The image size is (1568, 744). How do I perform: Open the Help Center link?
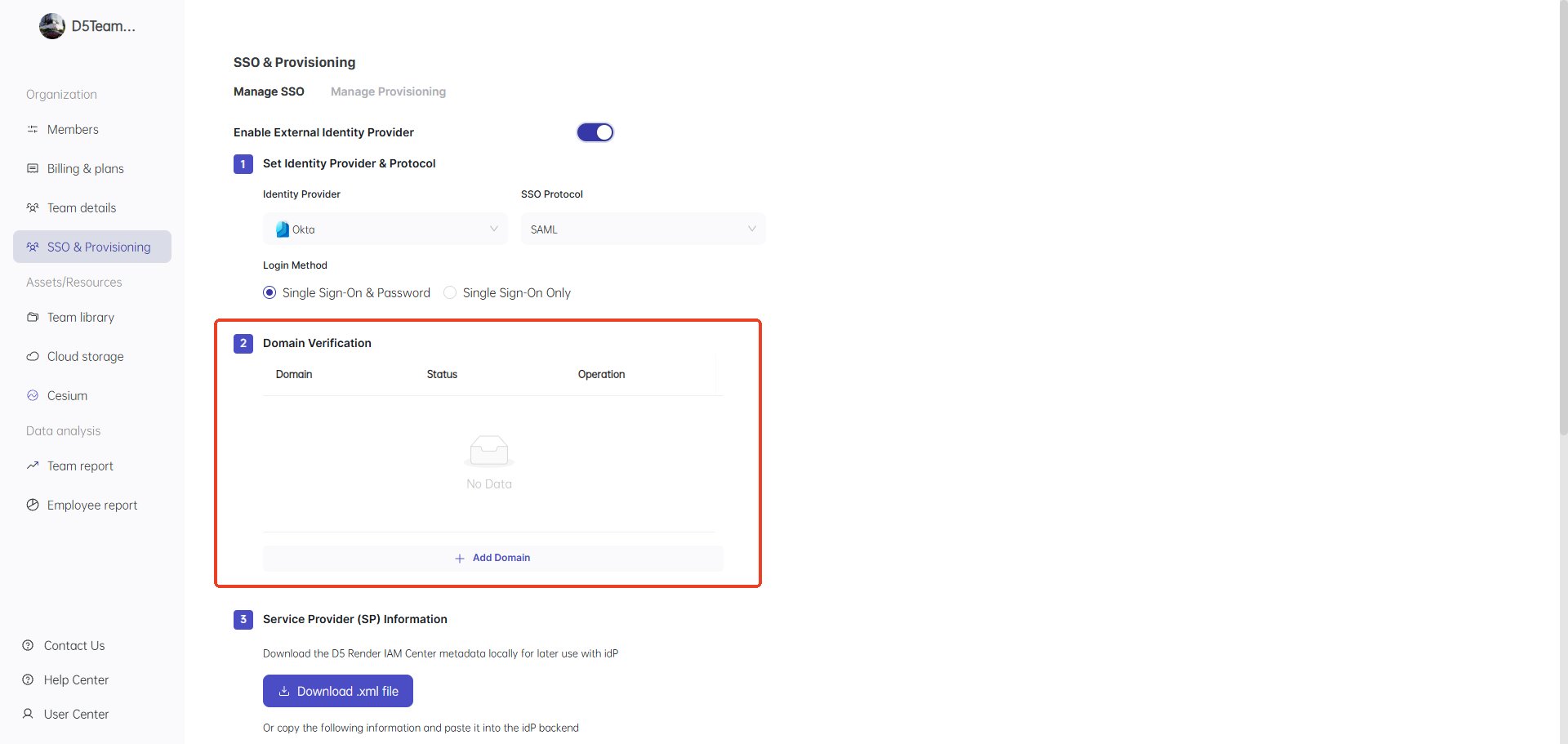click(76, 680)
